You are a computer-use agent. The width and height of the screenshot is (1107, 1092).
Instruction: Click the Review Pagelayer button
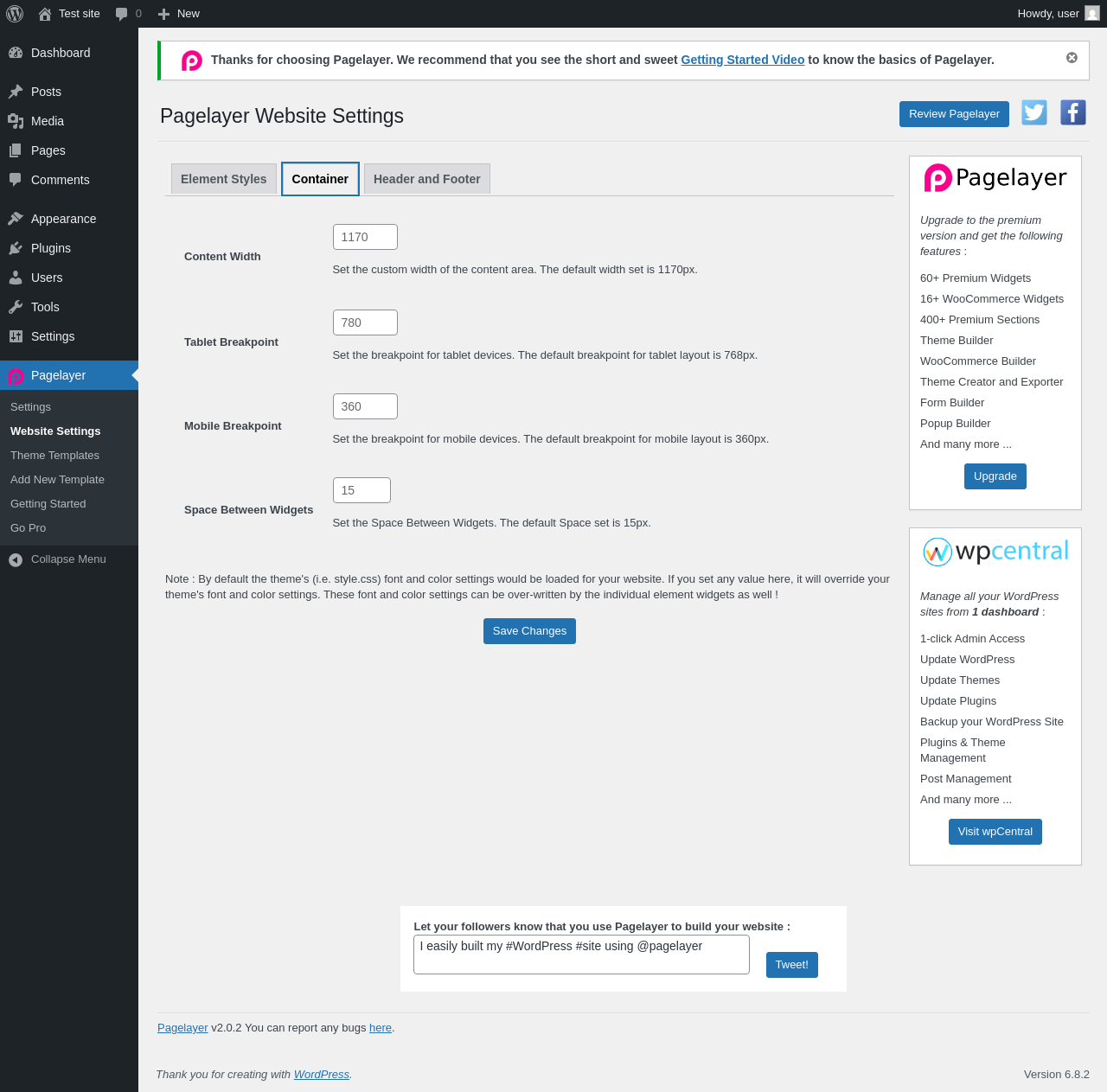point(954,114)
